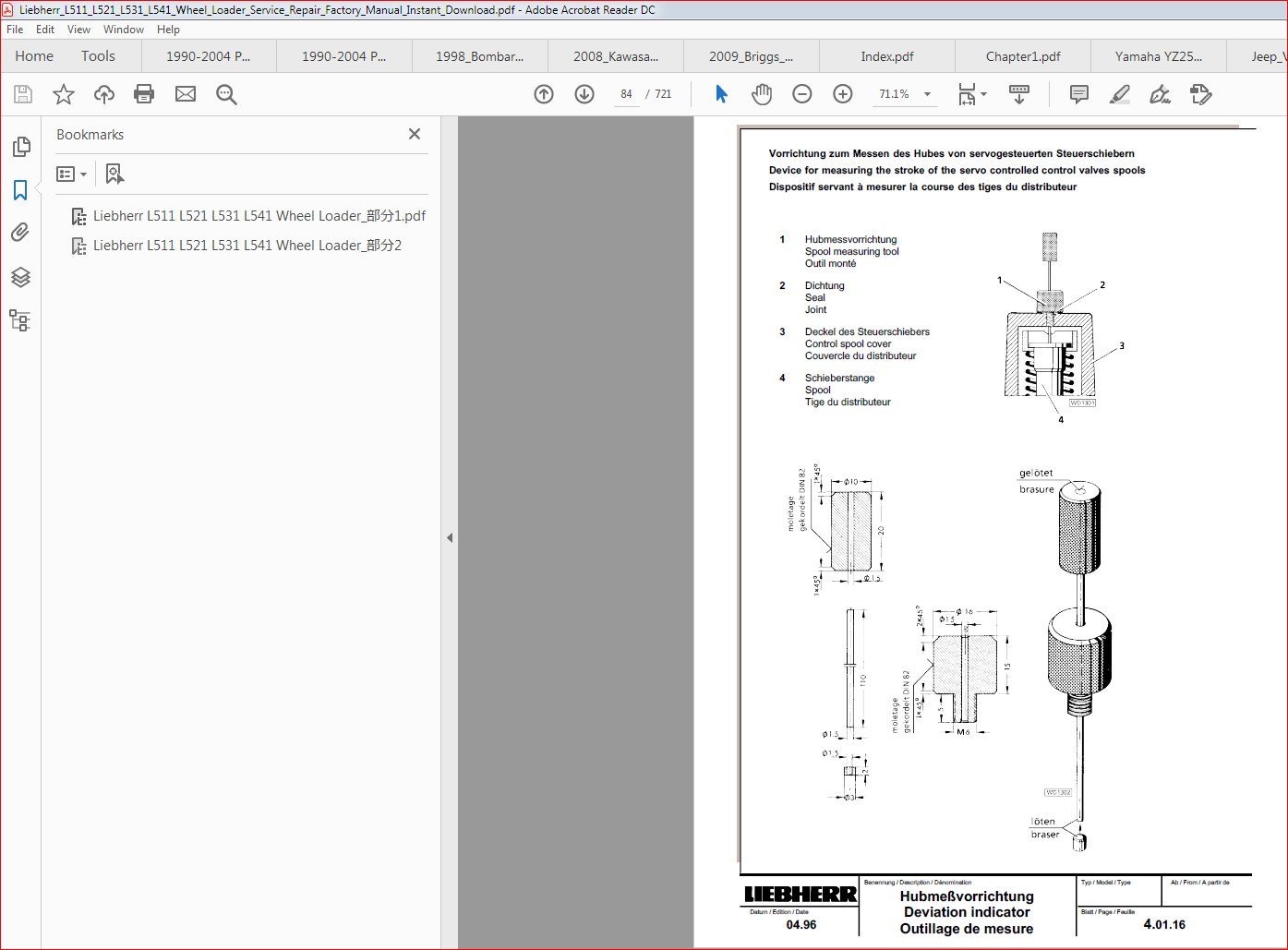Click the Save file icon
Screen dimensions: 1288x950
(23, 94)
